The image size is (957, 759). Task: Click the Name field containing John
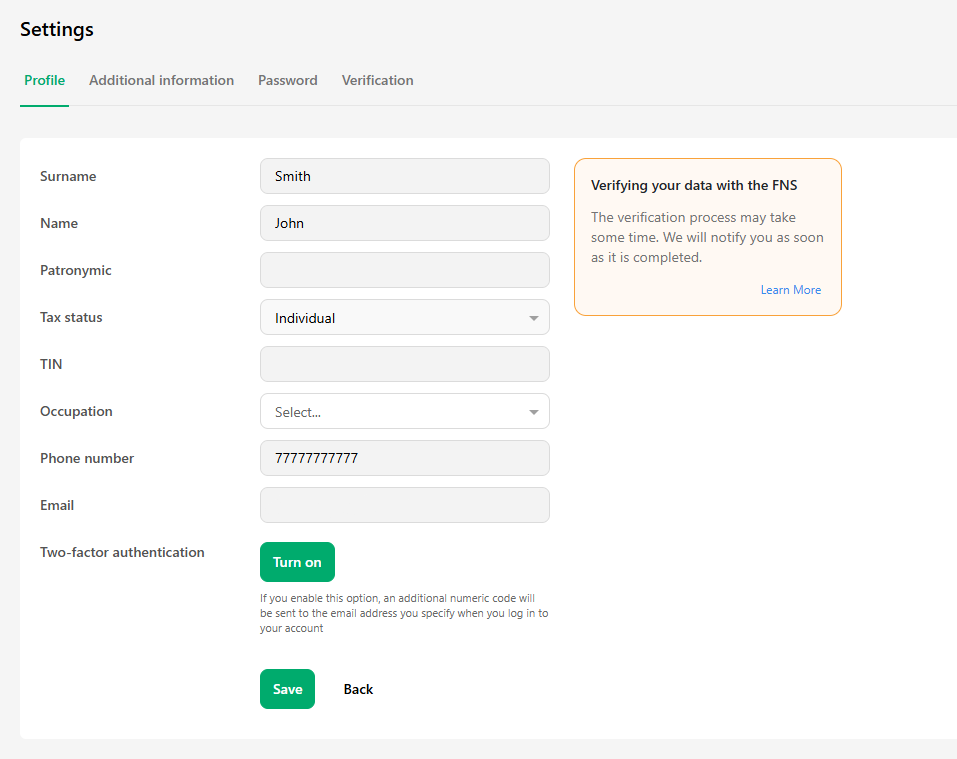click(x=405, y=223)
